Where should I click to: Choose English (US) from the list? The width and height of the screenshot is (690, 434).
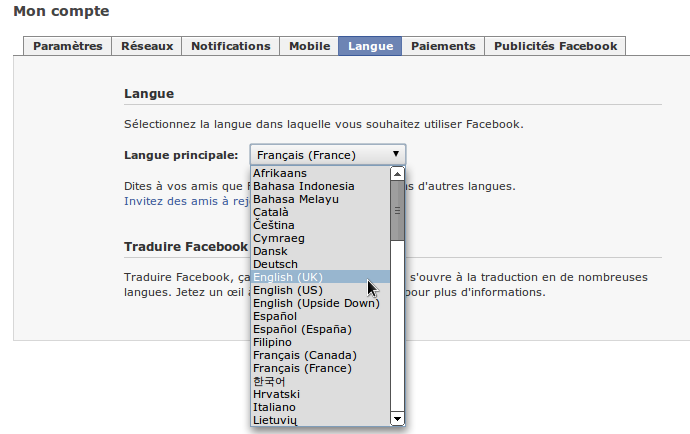[320, 290]
